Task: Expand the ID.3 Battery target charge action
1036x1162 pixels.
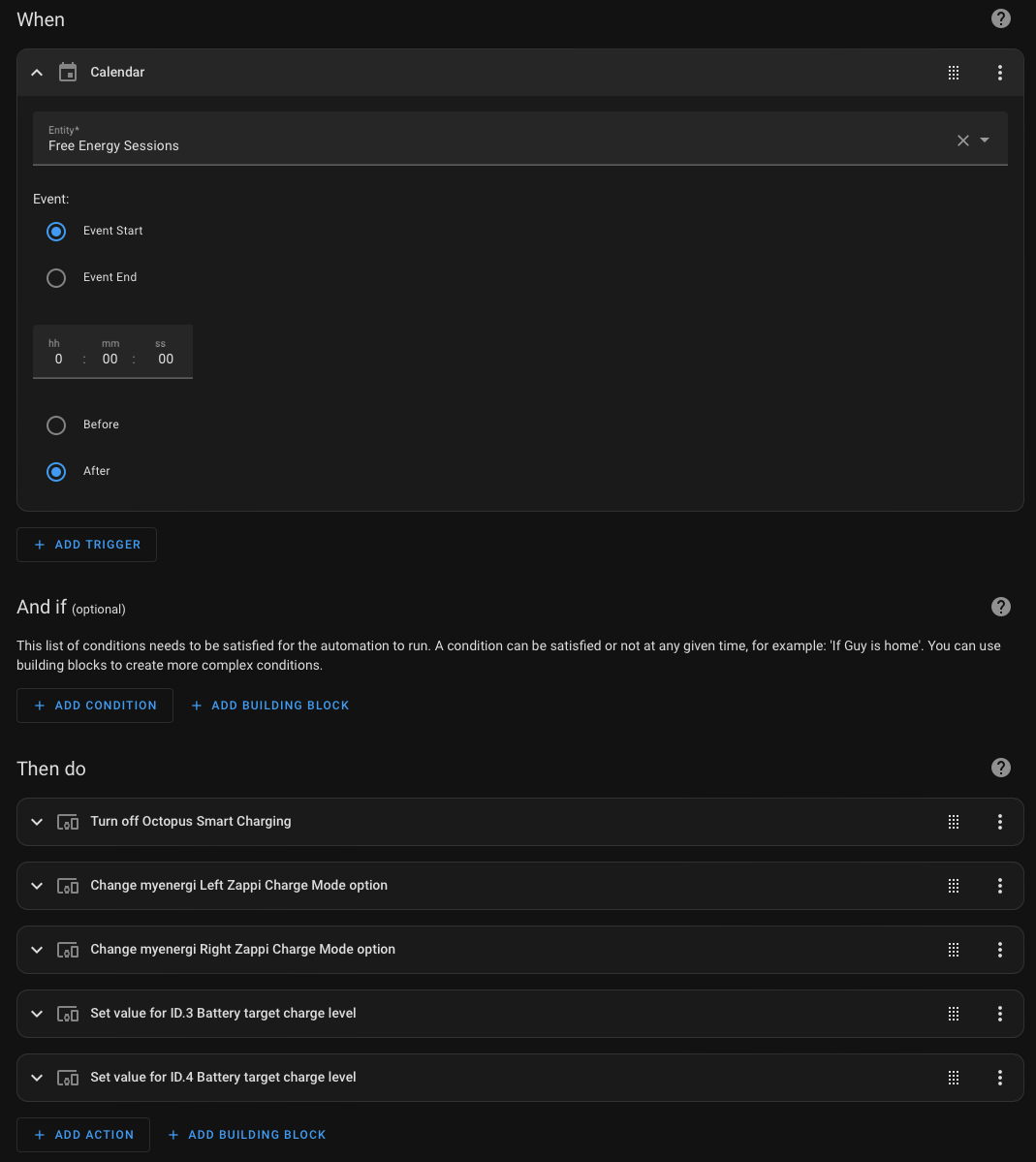Action: pyautogui.click(x=36, y=1014)
